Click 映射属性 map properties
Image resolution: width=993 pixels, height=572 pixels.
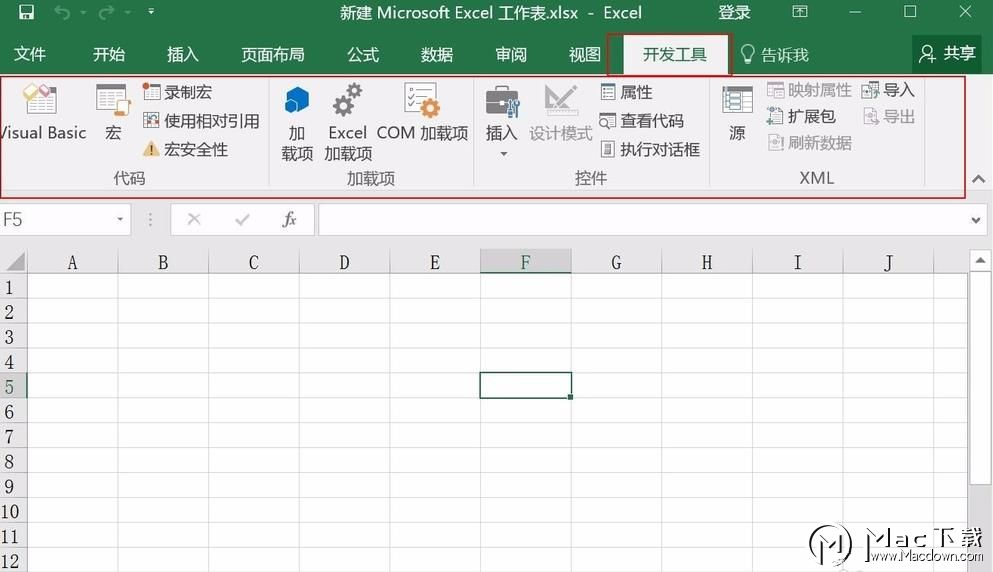(x=809, y=91)
